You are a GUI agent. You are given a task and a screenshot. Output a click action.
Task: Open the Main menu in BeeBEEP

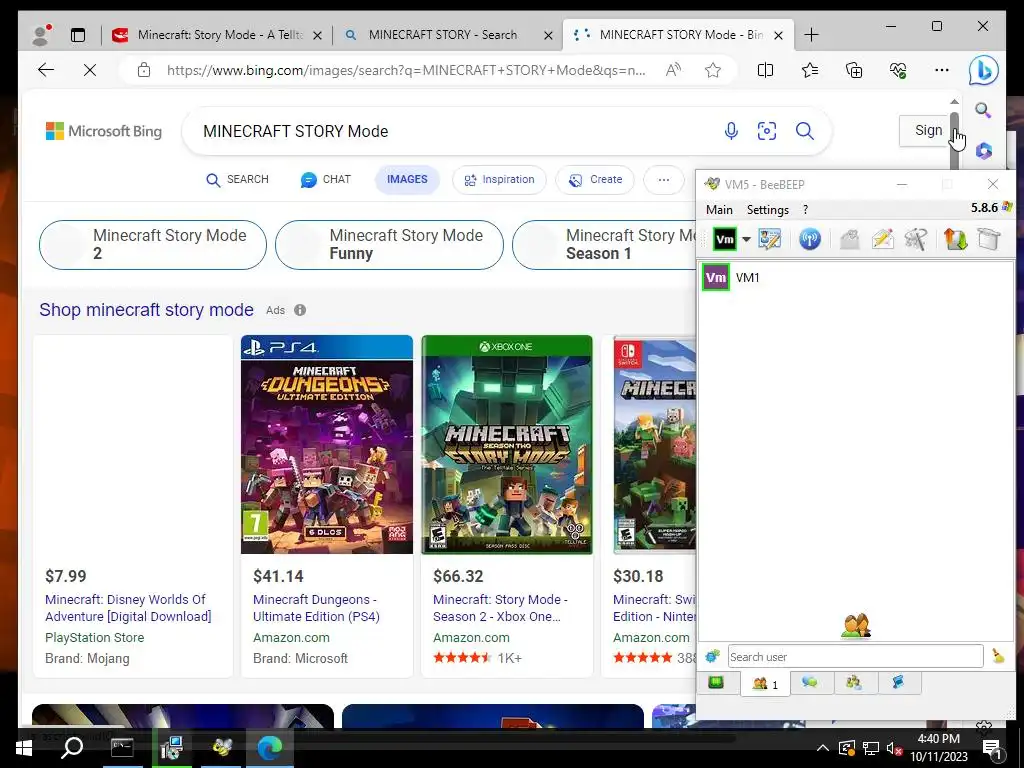pyautogui.click(x=719, y=210)
